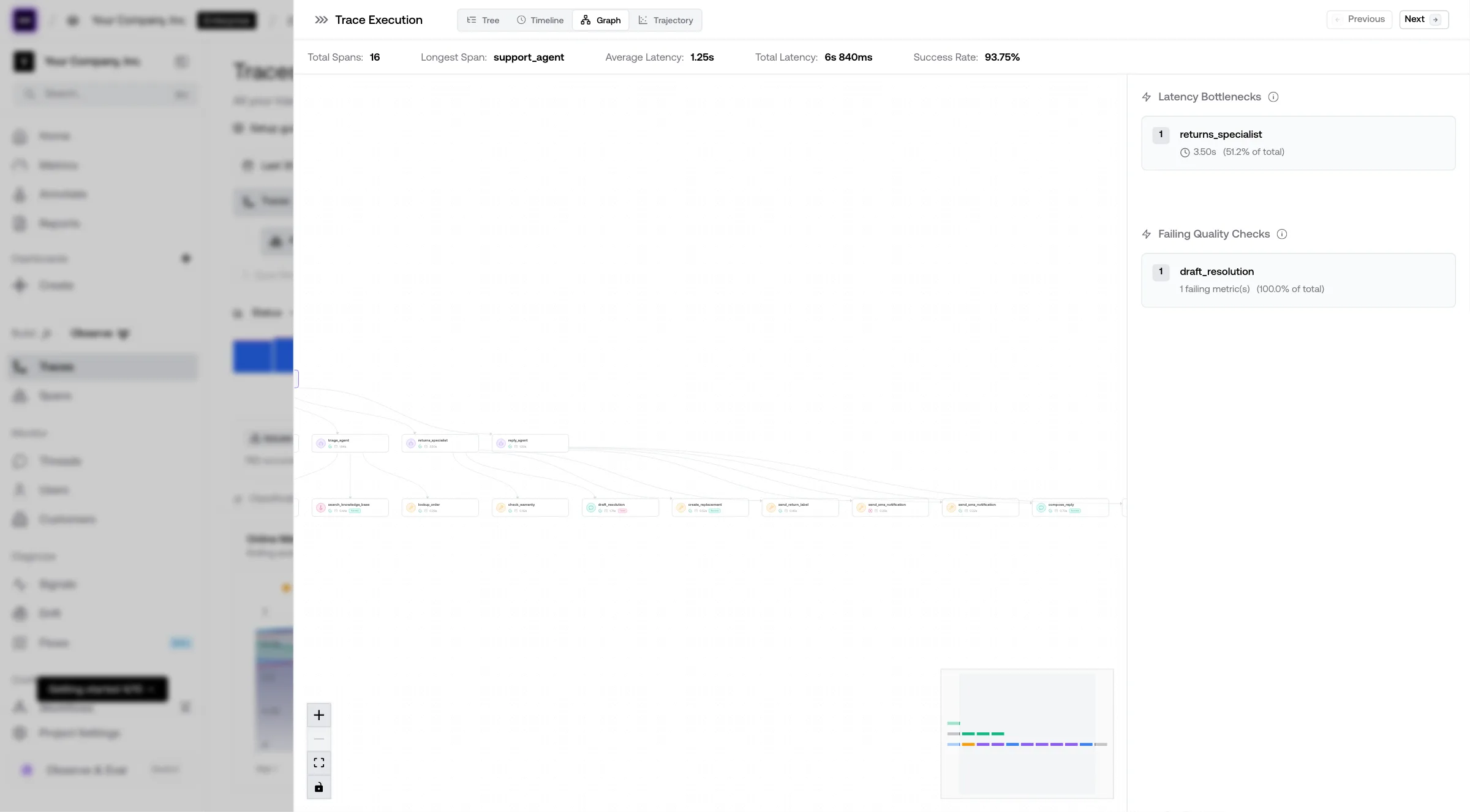1470x812 pixels.
Task: Click the create_replacement tool wrench icon
Action: 681,508
